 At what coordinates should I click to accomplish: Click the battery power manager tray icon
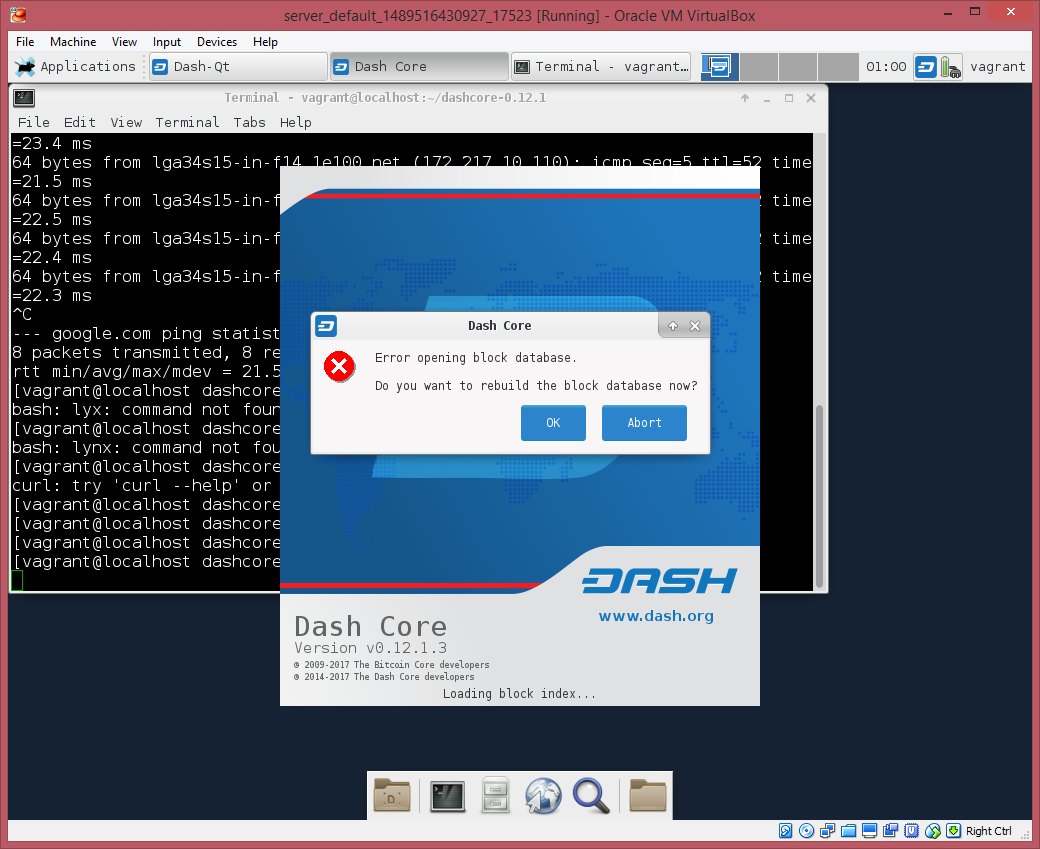tap(950, 67)
